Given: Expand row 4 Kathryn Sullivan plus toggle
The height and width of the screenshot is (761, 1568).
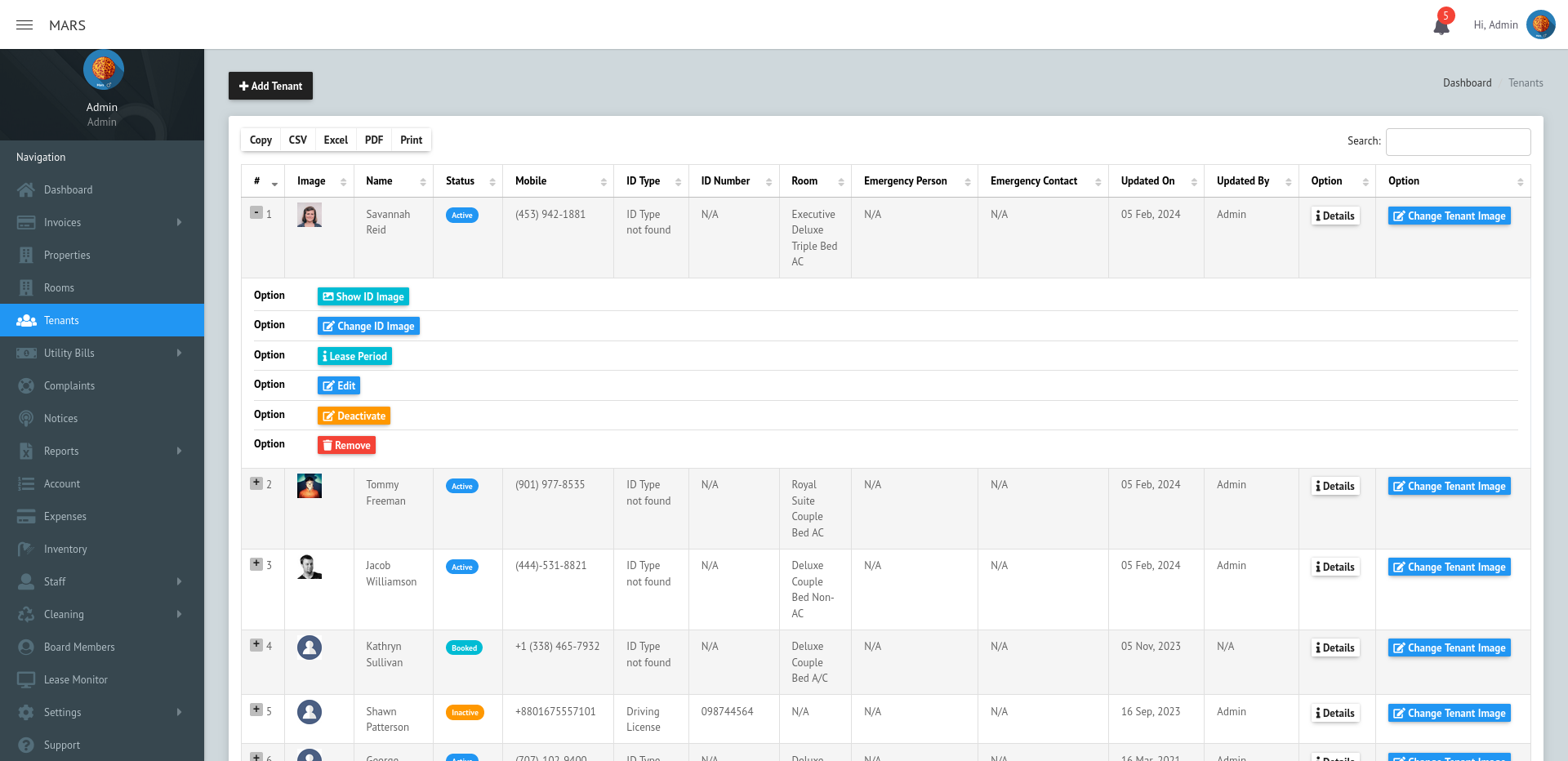Looking at the screenshot, I should click(x=256, y=644).
